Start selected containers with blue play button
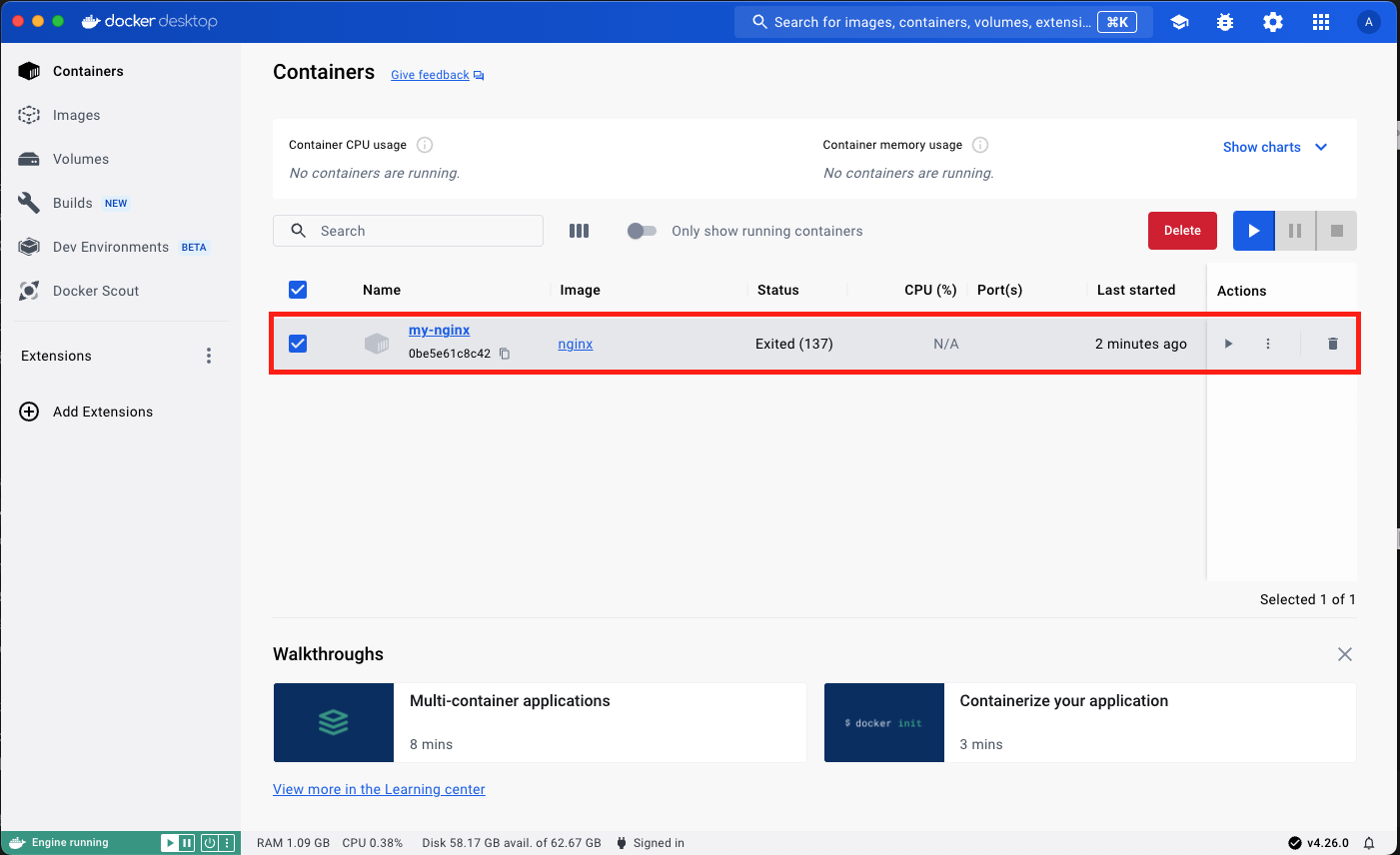Viewport: 1400px width, 855px height. [x=1253, y=231]
